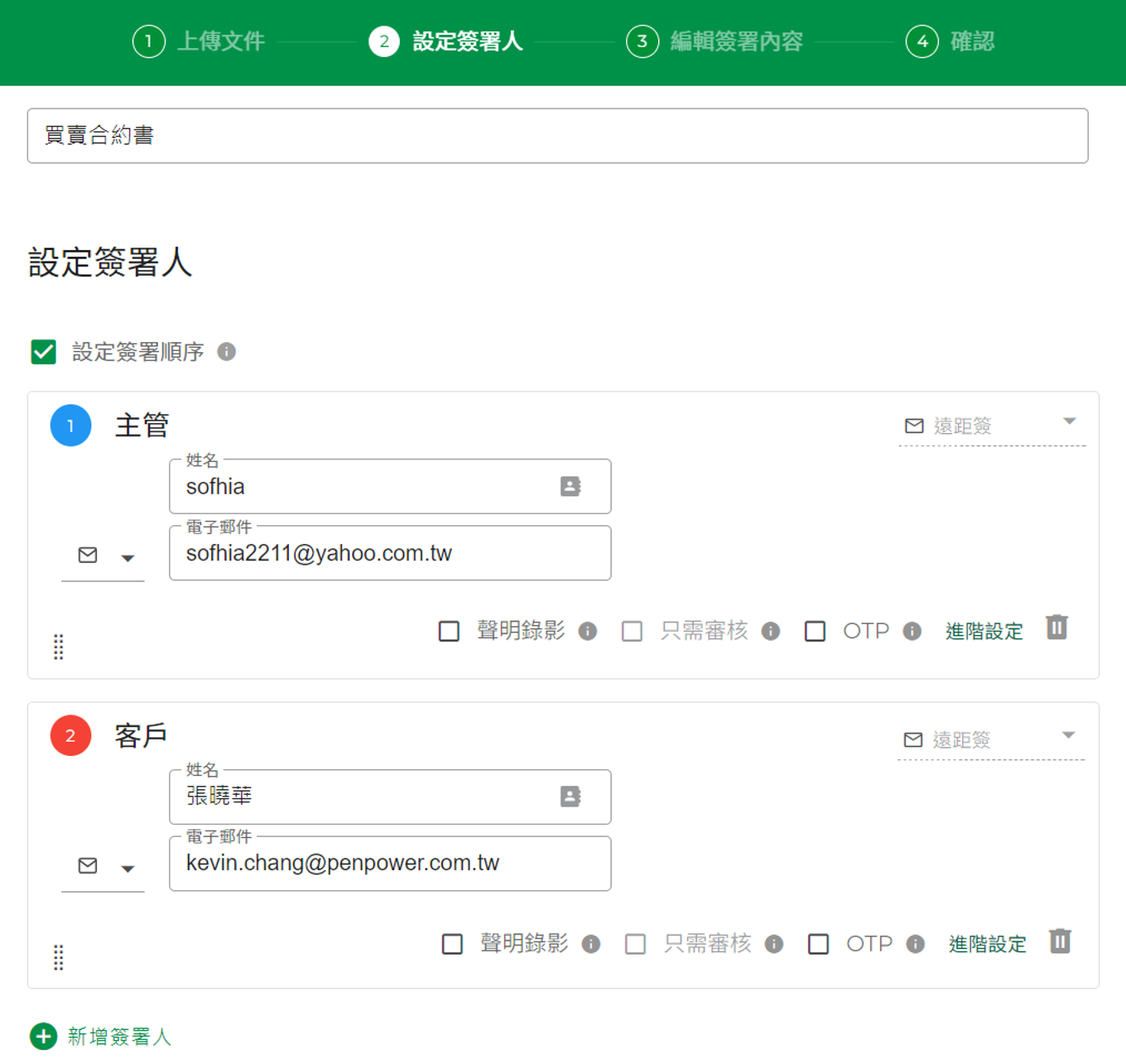
Task: Click mail icon left of sofhia2211 email
Action: pyautogui.click(x=88, y=555)
